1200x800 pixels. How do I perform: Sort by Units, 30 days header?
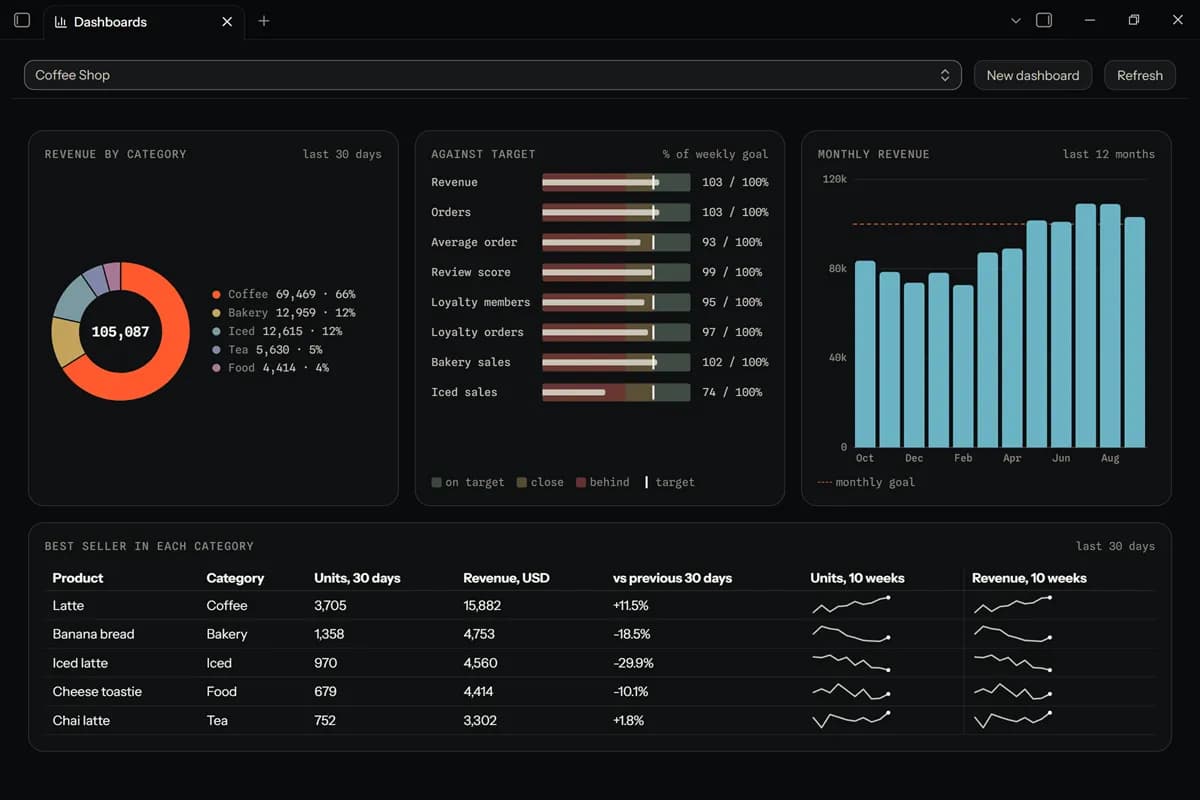click(x=357, y=578)
